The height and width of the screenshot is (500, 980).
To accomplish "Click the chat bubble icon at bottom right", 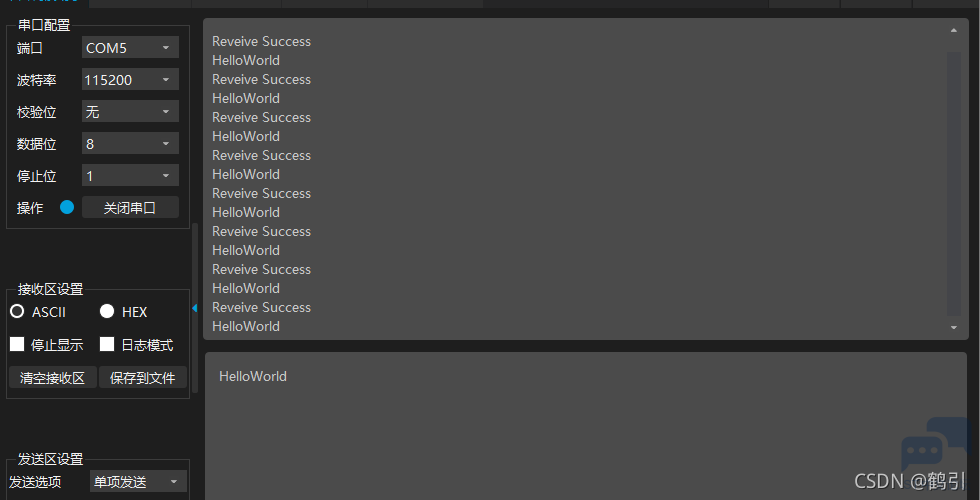I will click(x=934, y=449).
